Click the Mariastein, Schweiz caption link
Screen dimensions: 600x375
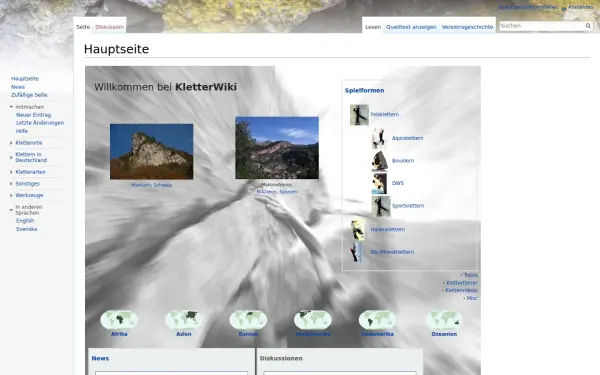pyautogui.click(x=152, y=185)
